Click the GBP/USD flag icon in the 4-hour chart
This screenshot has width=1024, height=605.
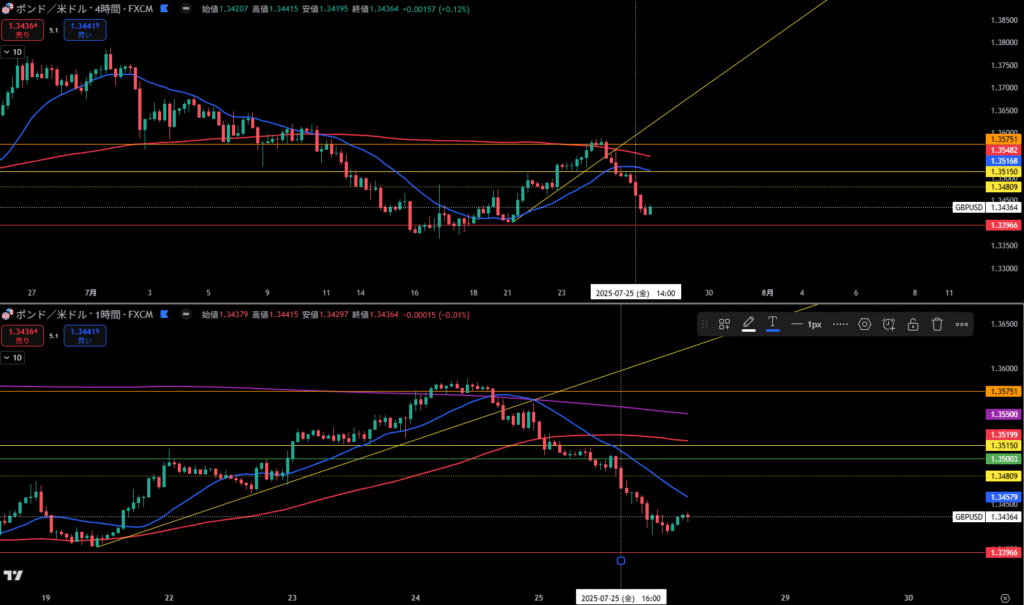point(7,8)
